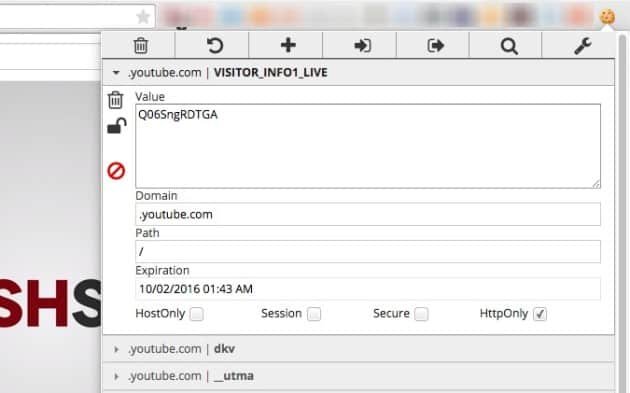Enable the Secure checkbox
Image resolution: width=630 pixels, height=393 pixels.
pos(421,314)
